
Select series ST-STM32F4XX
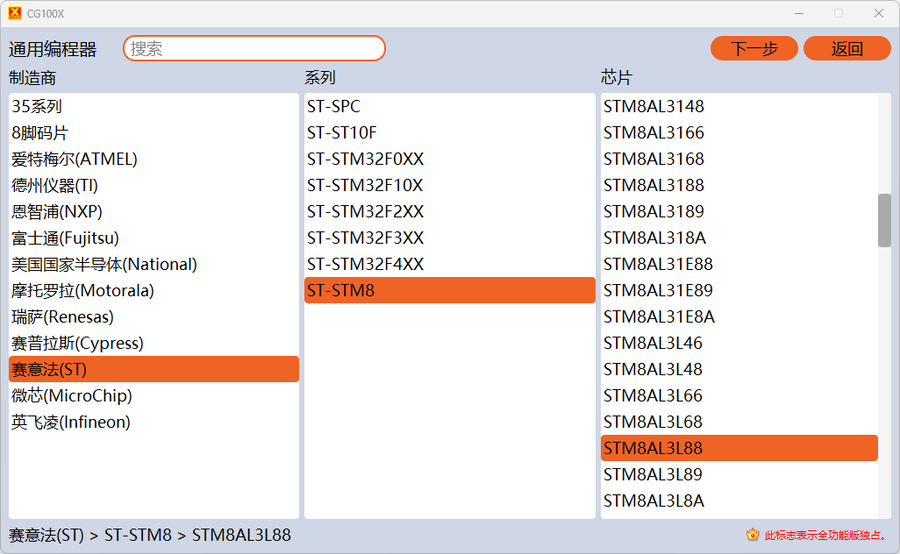365,264
